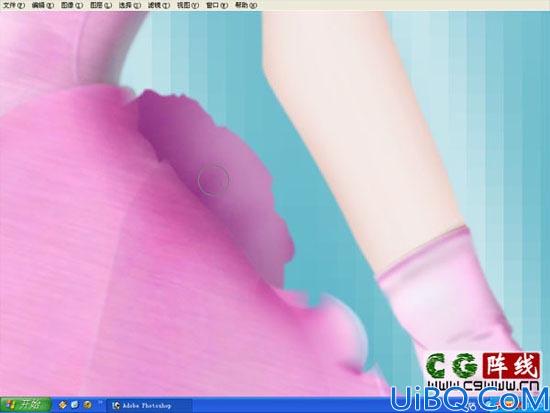Open the 编辑 (Edit) menu
550x413 pixels.
pos(43,5)
